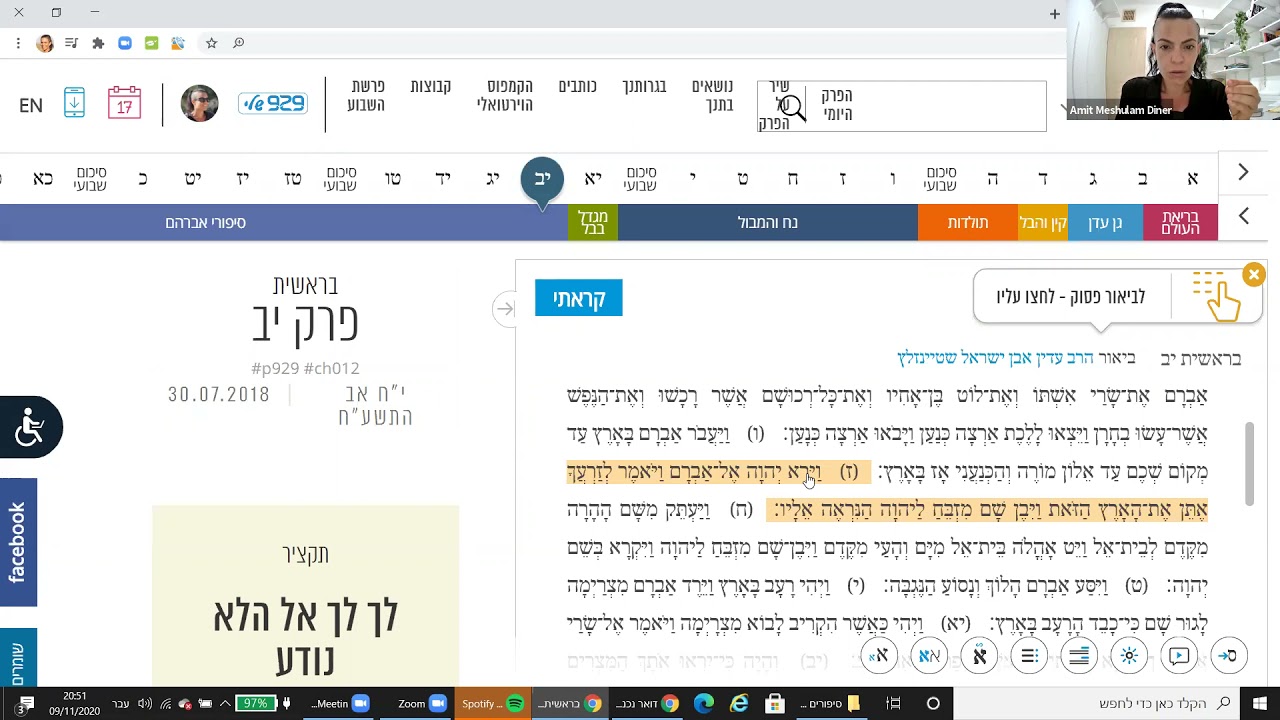Image resolution: width=1280 pixels, height=720 pixels.
Task: Go to 929 home via the logo
Action: tap(273, 103)
